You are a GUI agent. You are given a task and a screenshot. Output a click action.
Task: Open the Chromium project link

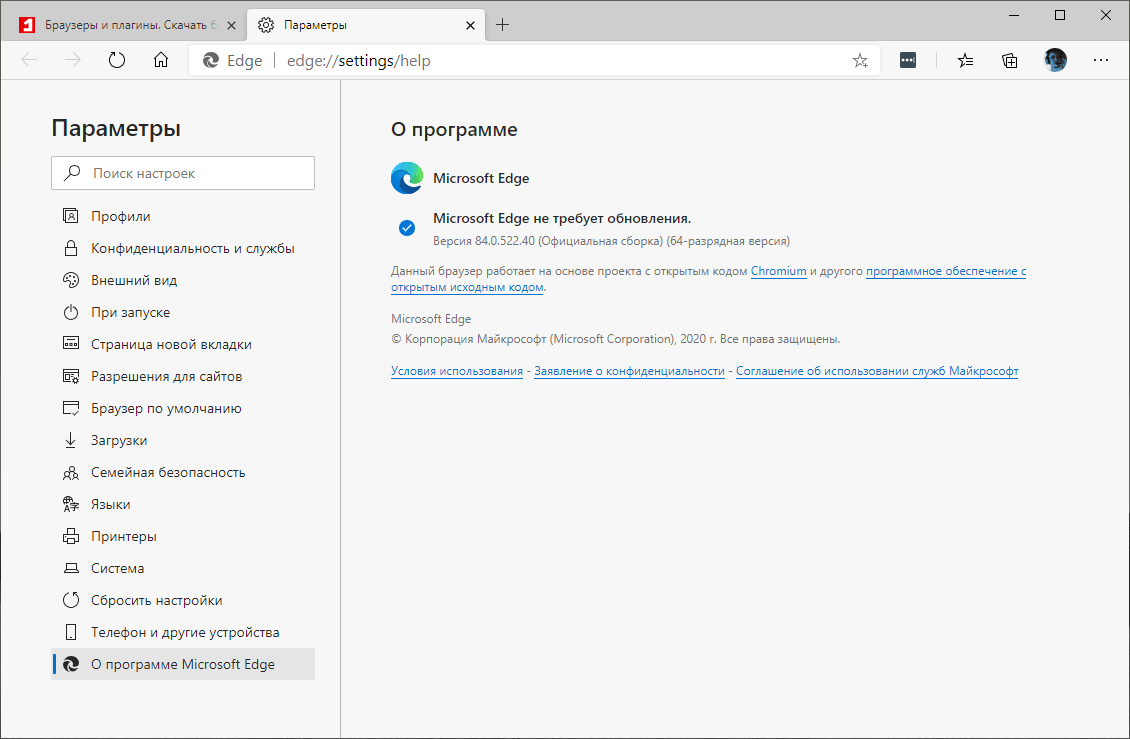click(778, 271)
